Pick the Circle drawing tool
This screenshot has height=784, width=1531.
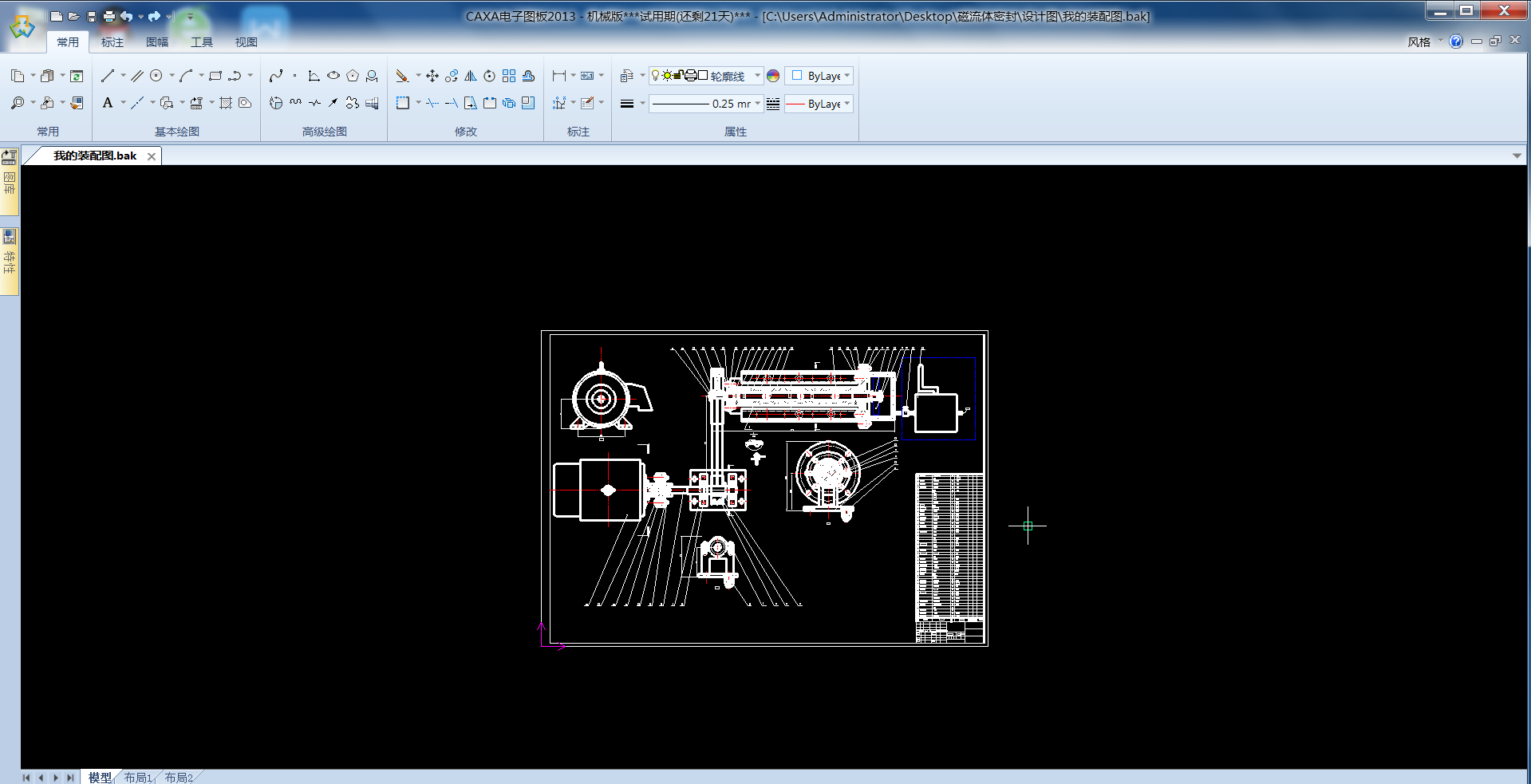[156, 76]
